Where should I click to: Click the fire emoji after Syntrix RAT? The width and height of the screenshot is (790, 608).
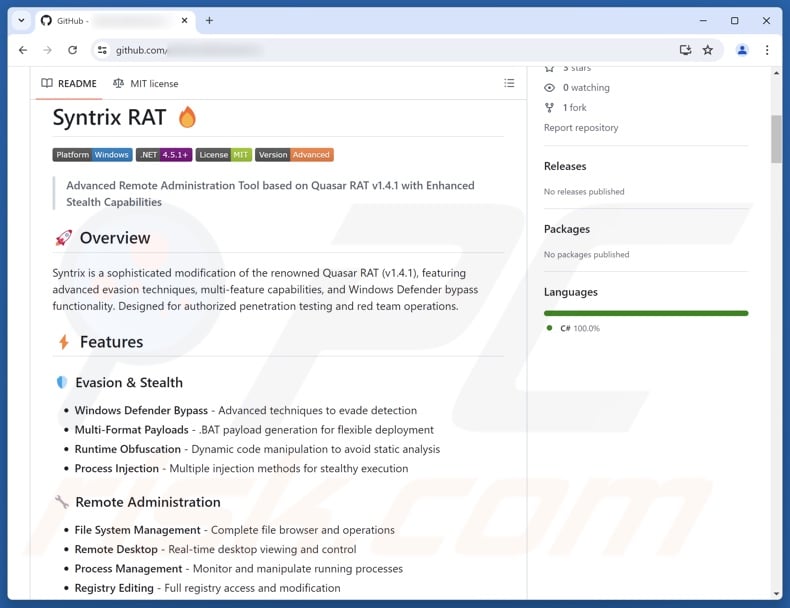click(187, 117)
